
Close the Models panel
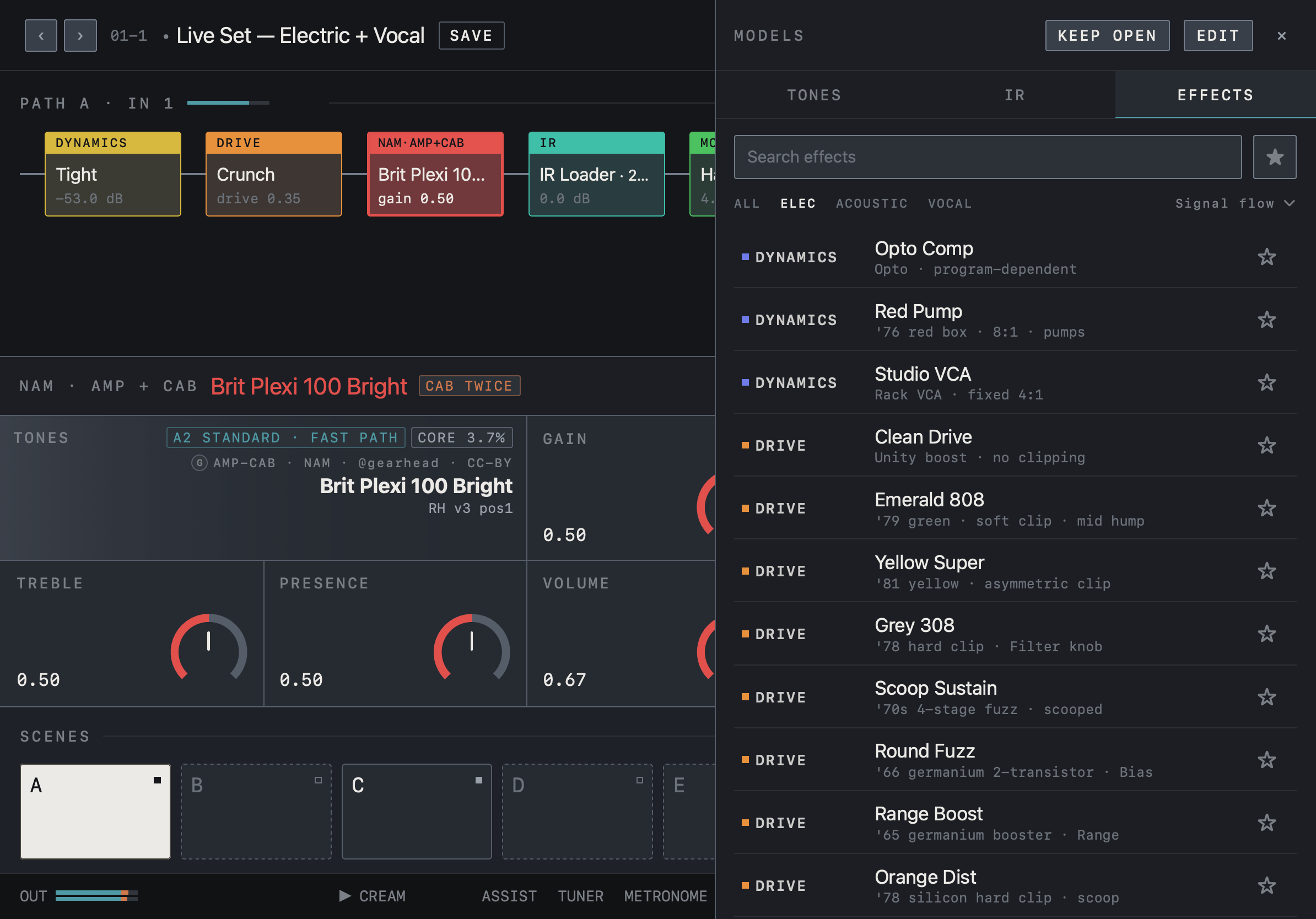(x=1282, y=35)
